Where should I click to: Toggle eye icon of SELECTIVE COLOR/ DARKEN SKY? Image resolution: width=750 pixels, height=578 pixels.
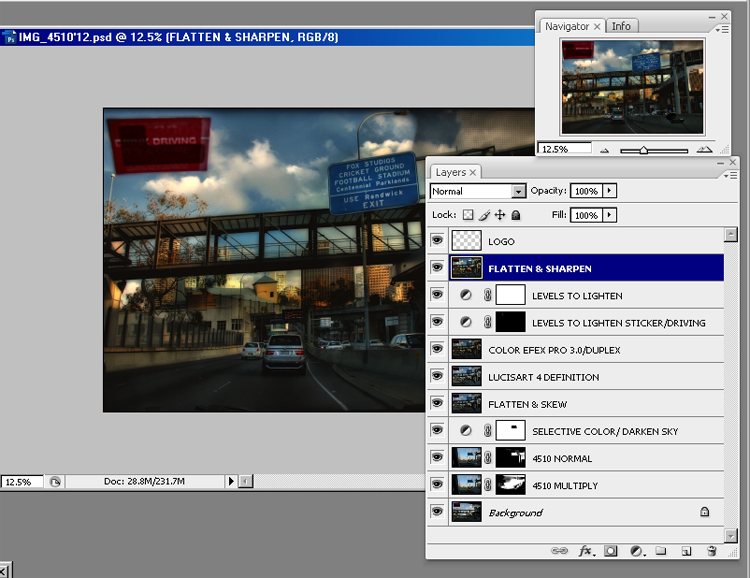coord(437,430)
